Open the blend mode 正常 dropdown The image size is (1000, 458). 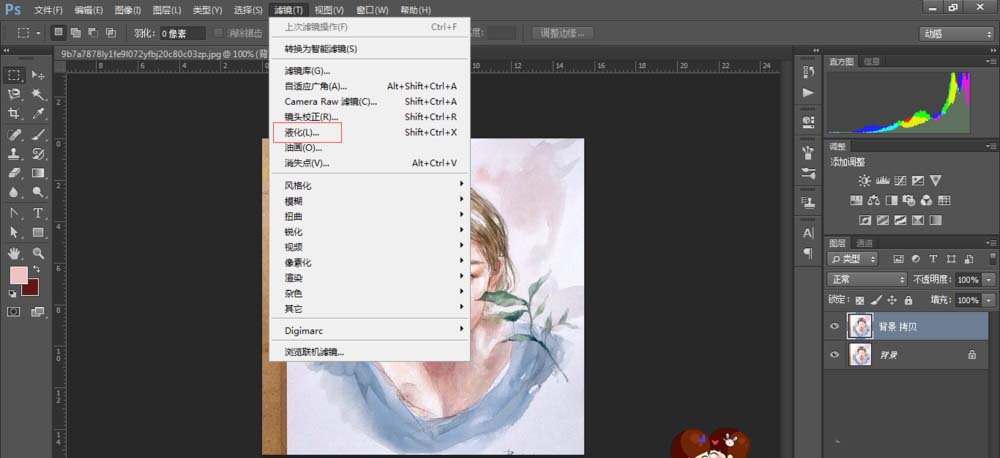tap(867, 279)
